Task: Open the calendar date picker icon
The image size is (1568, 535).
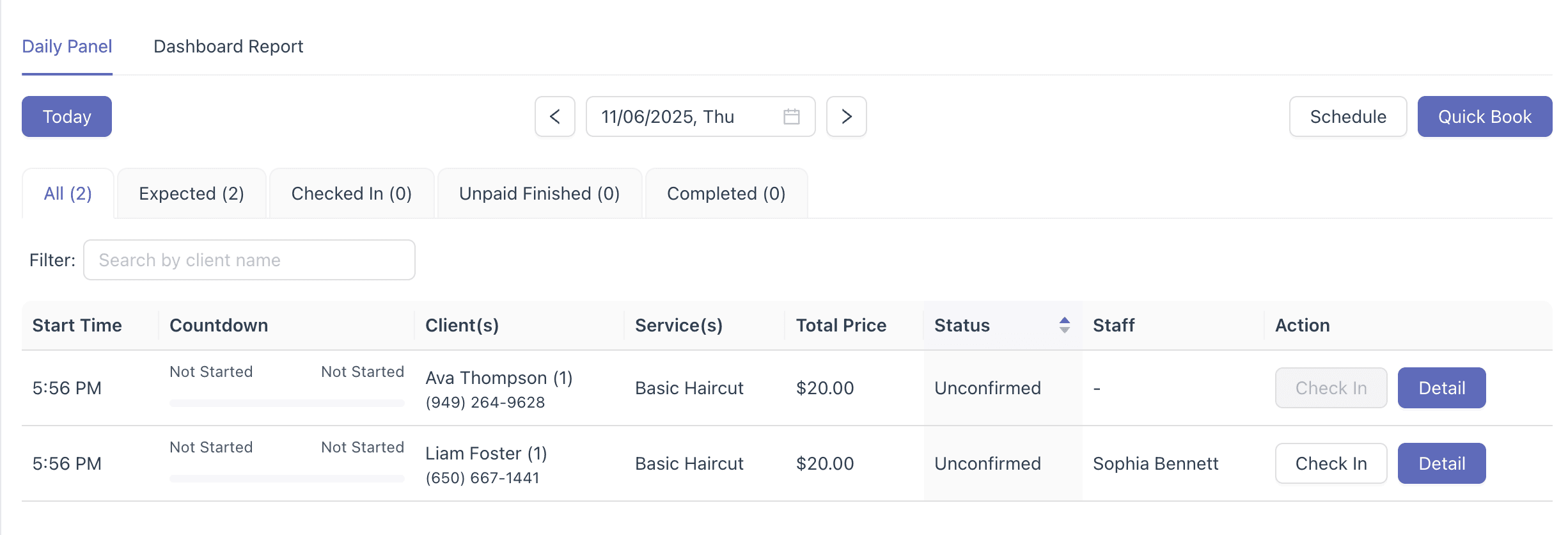Action: coord(791,116)
